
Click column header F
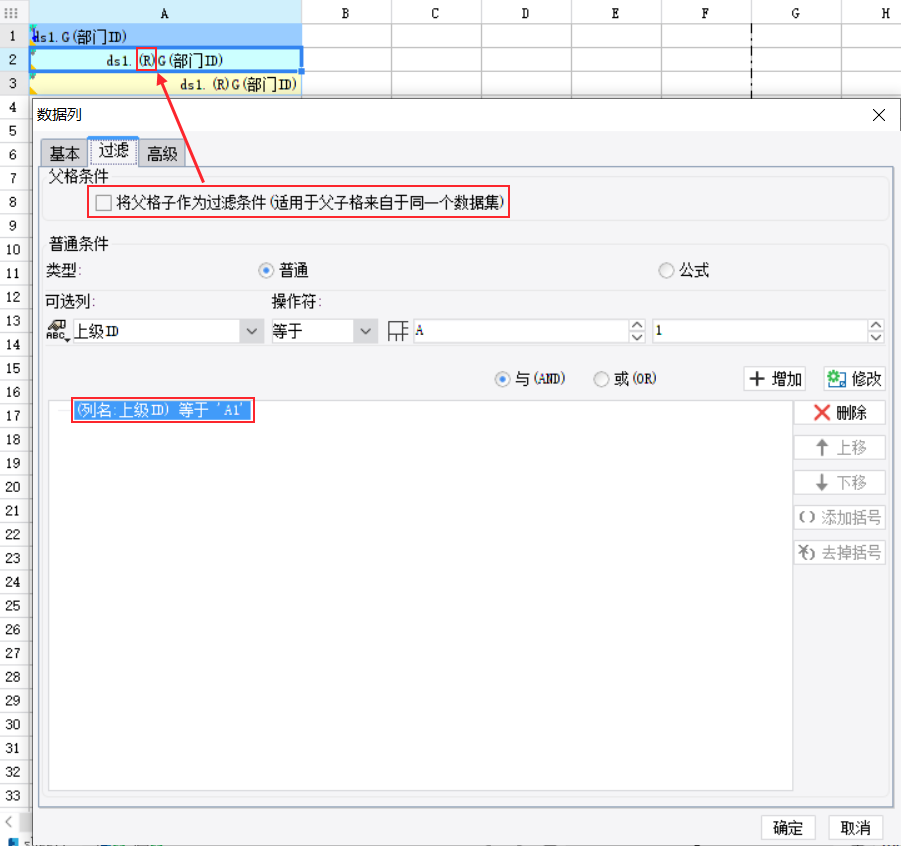tap(706, 13)
